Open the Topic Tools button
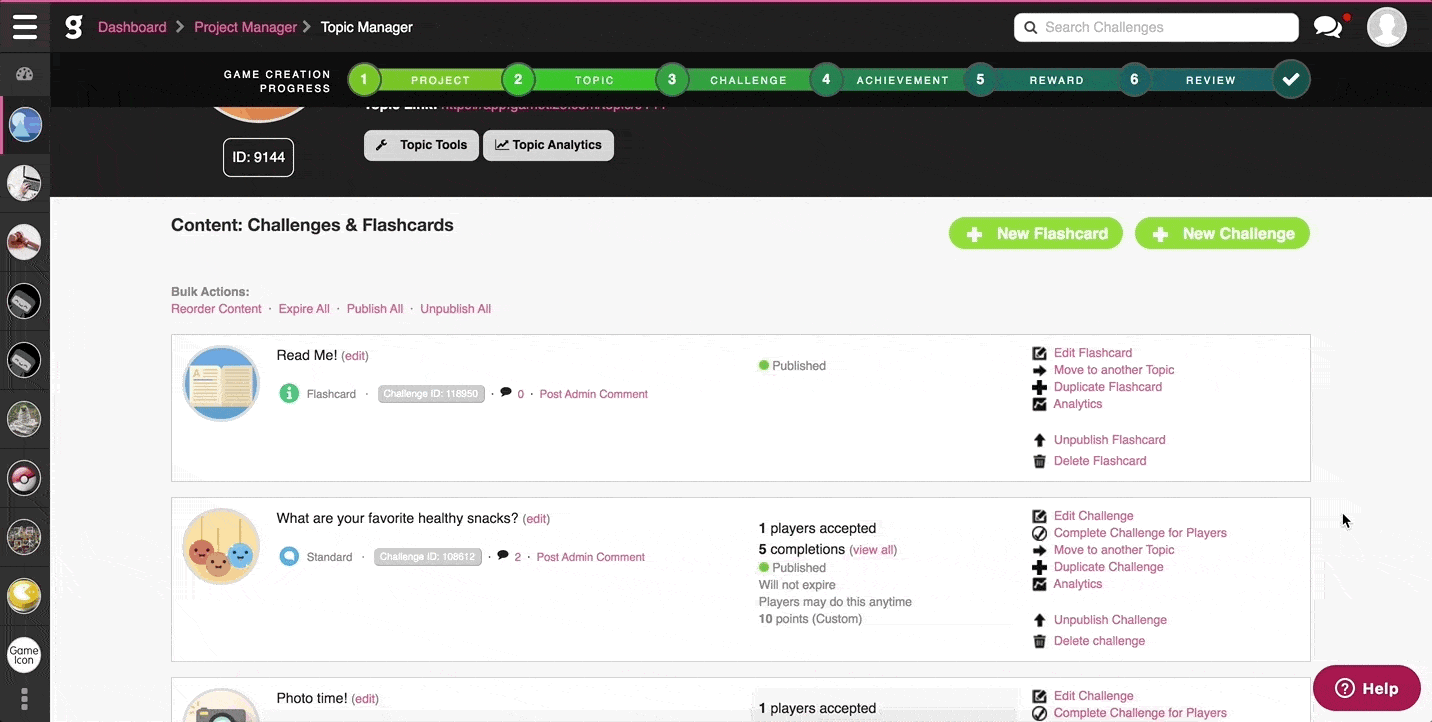Viewport: 1432px width, 722px height. pos(421,145)
